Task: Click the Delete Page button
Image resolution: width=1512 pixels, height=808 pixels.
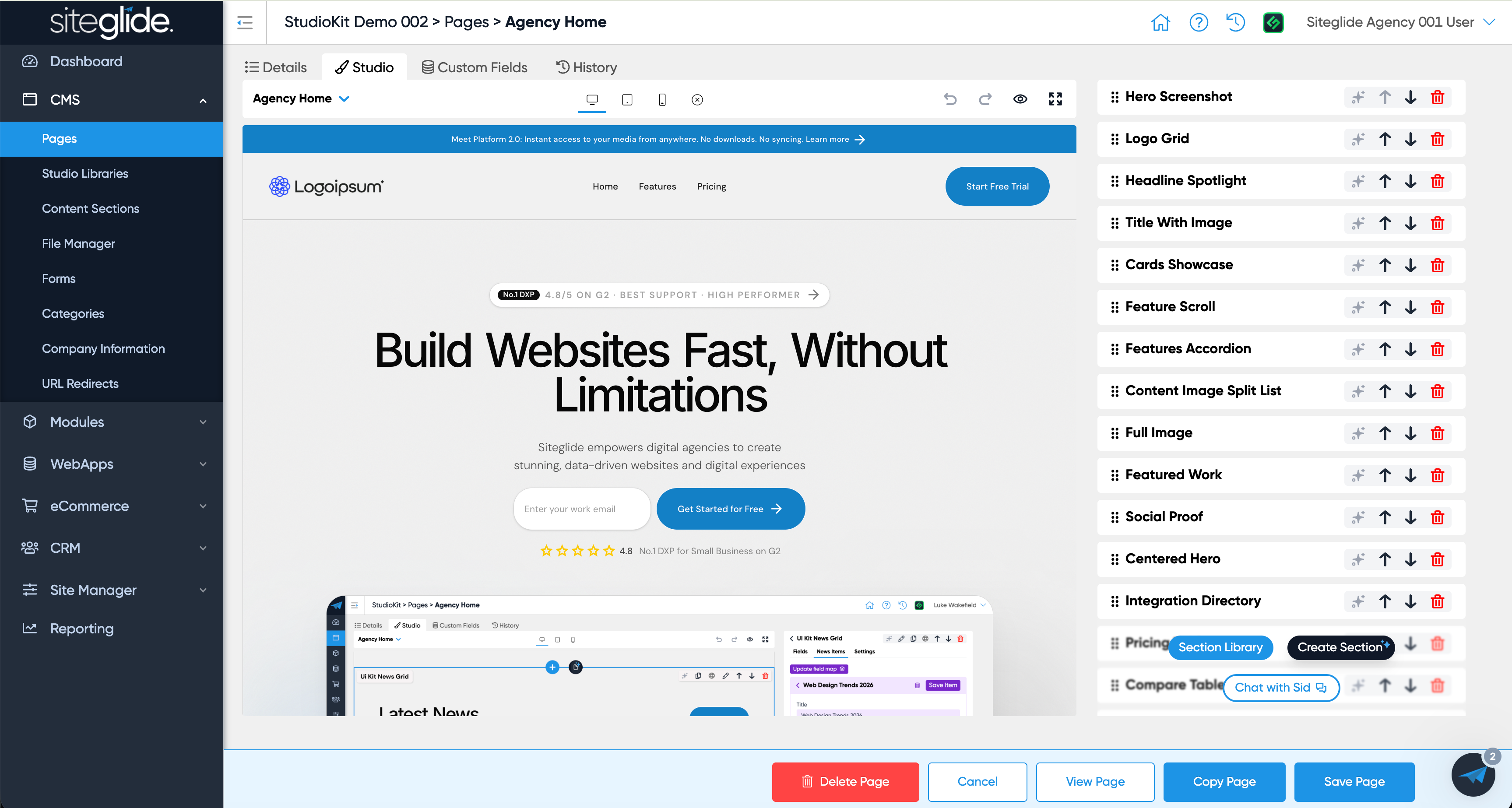Action: pyautogui.click(x=845, y=782)
